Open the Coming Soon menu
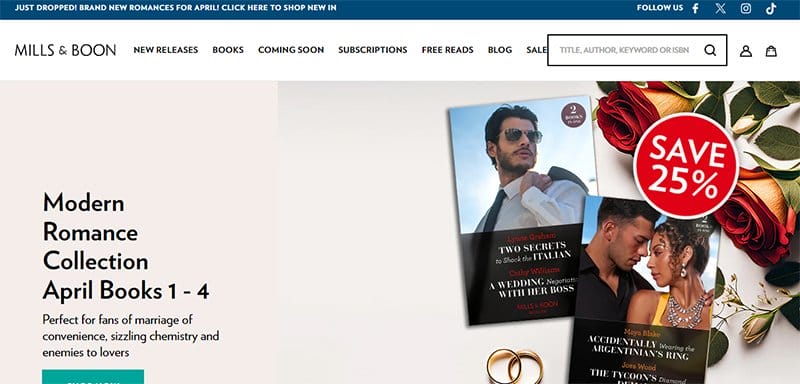 [x=291, y=50]
